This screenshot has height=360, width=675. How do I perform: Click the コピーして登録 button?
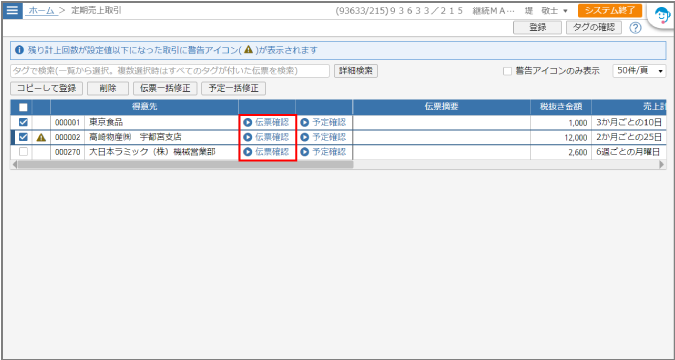[x=46, y=89]
